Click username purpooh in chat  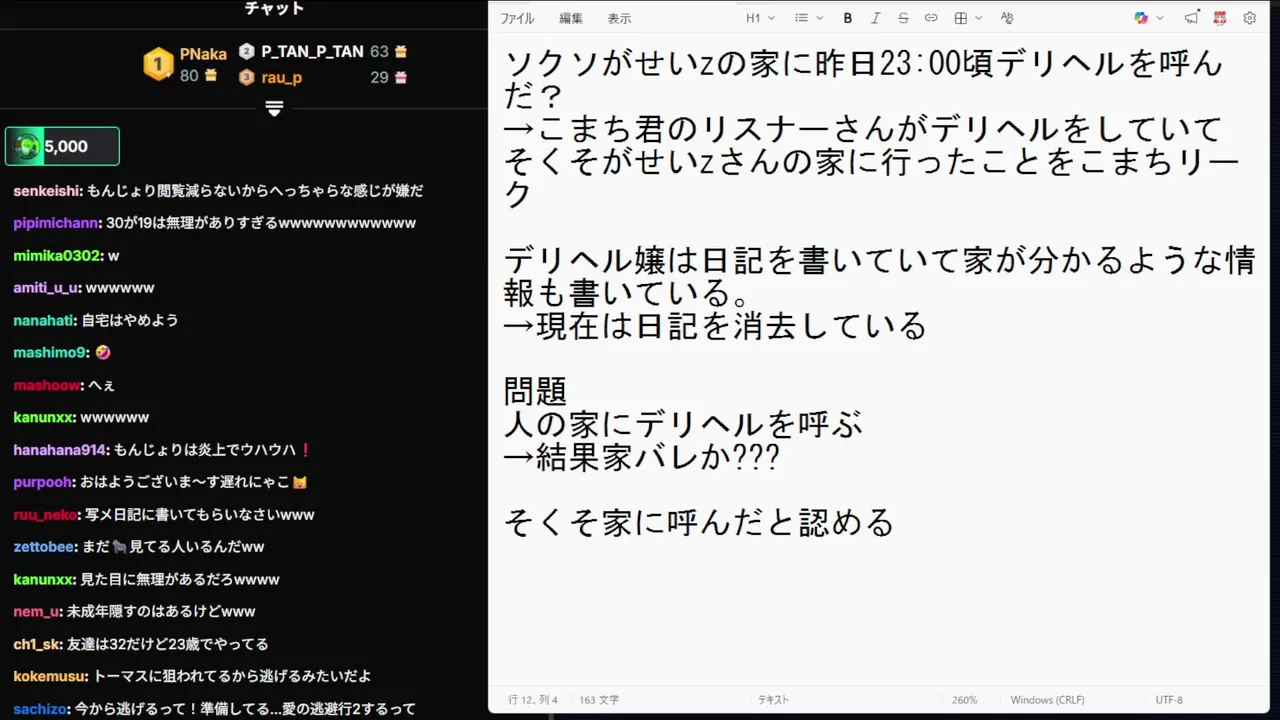click(x=43, y=482)
